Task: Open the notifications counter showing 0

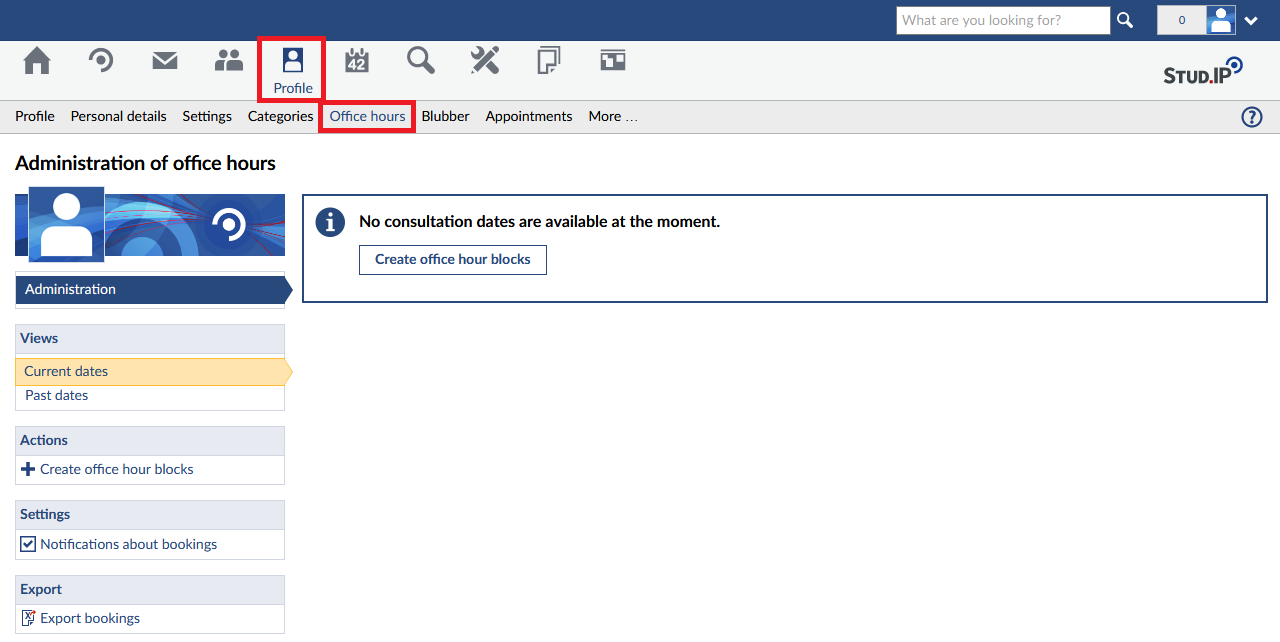Action: coord(1181,21)
